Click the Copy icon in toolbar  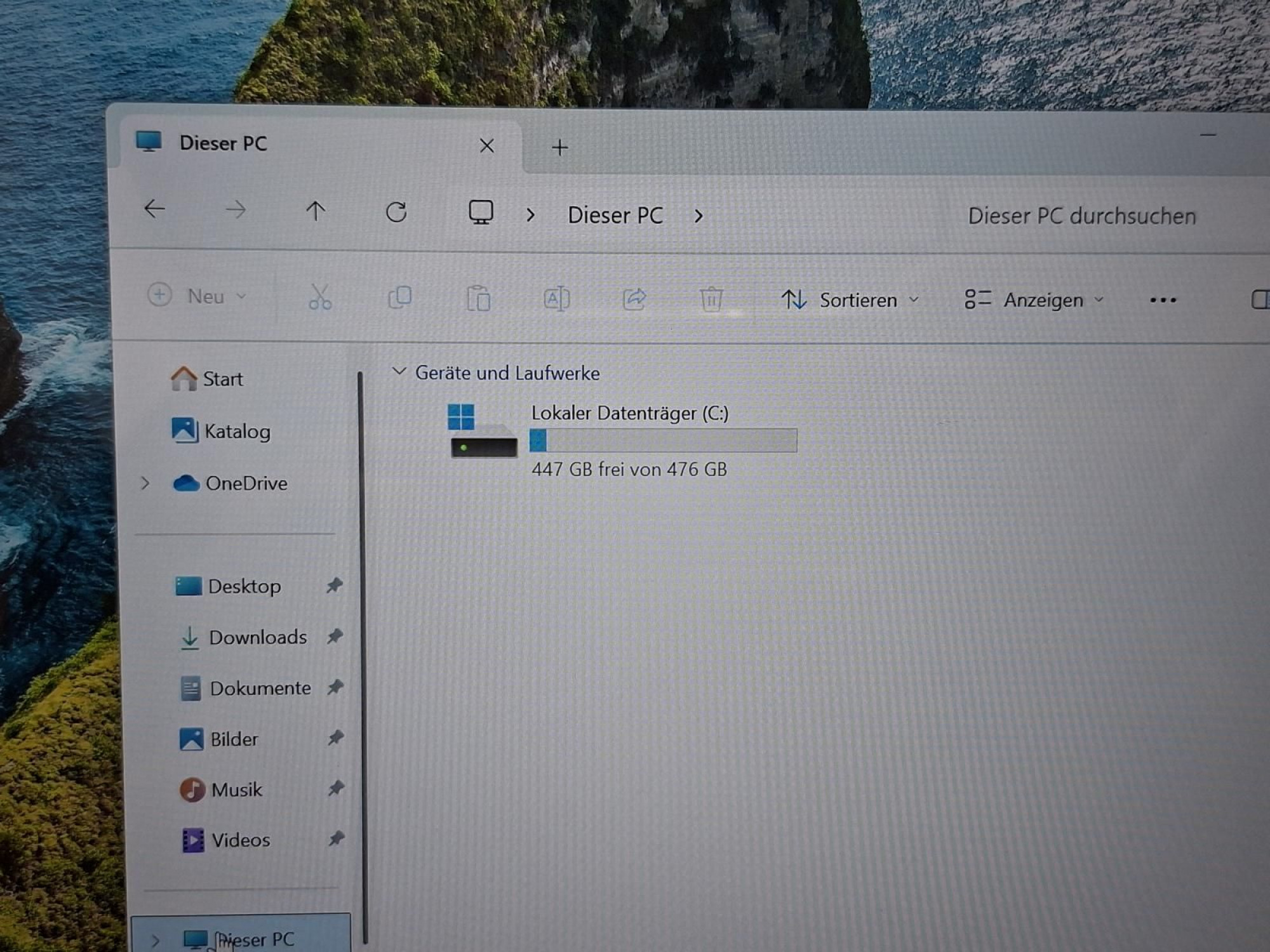tap(399, 298)
